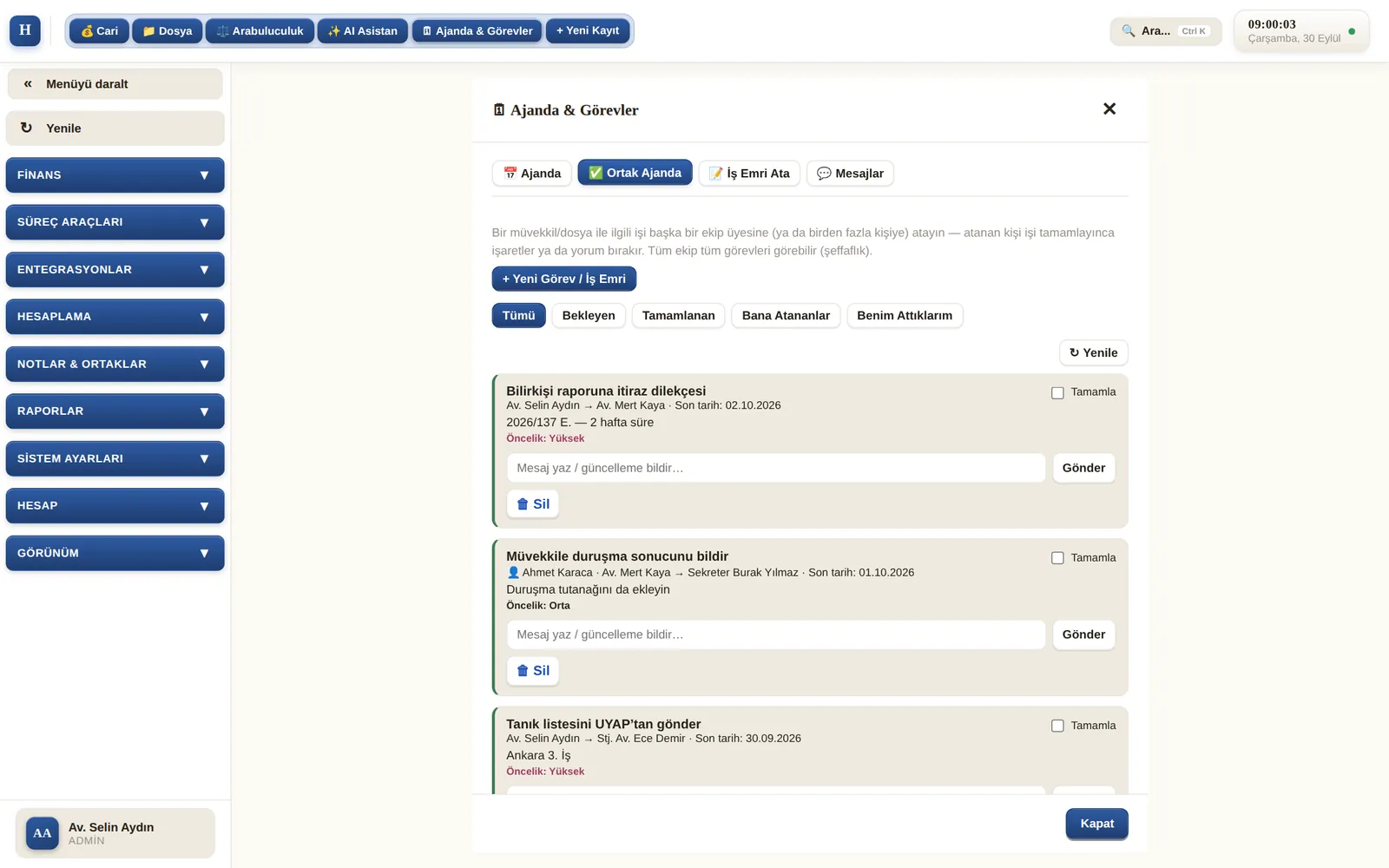Close the Ajanda & Görevler dialog with X
The width and height of the screenshot is (1389, 868).
click(x=1109, y=109)
